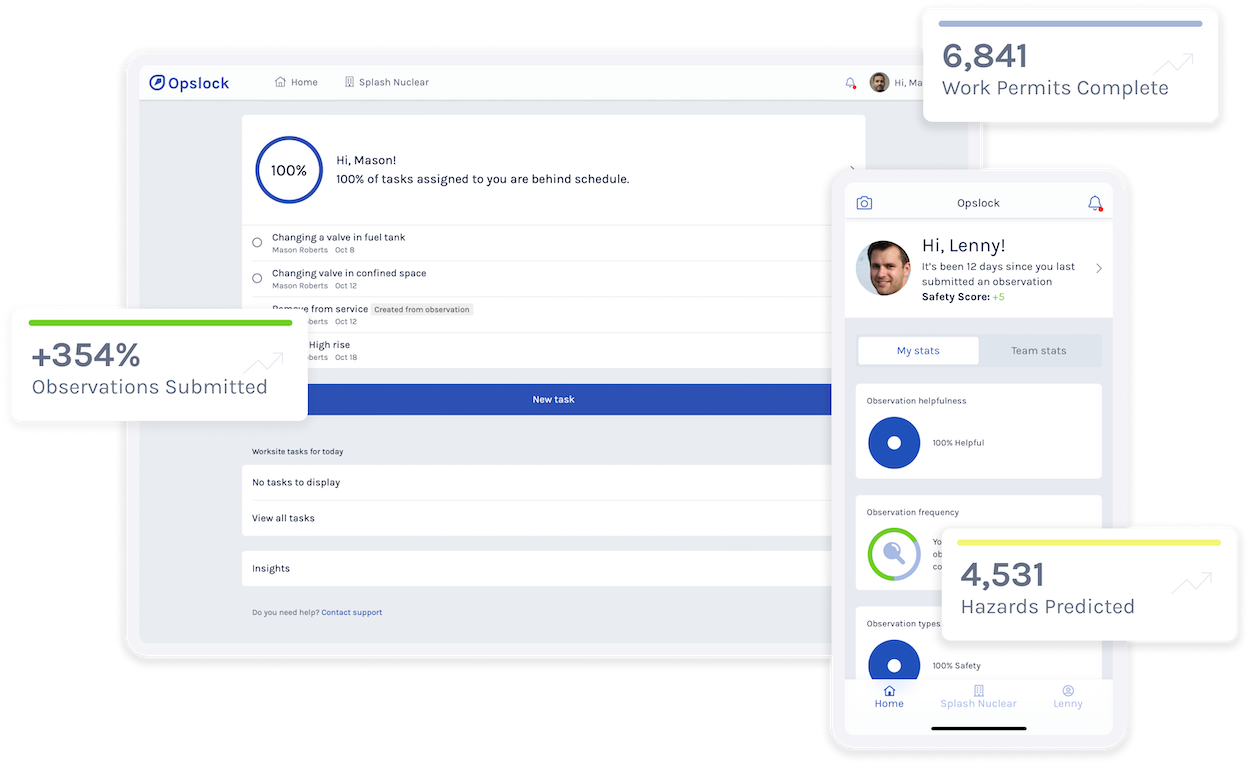This screenshot has width=1250, height=765.
Task: Expand Lenny's profile card chevron
Action: 1099,268
